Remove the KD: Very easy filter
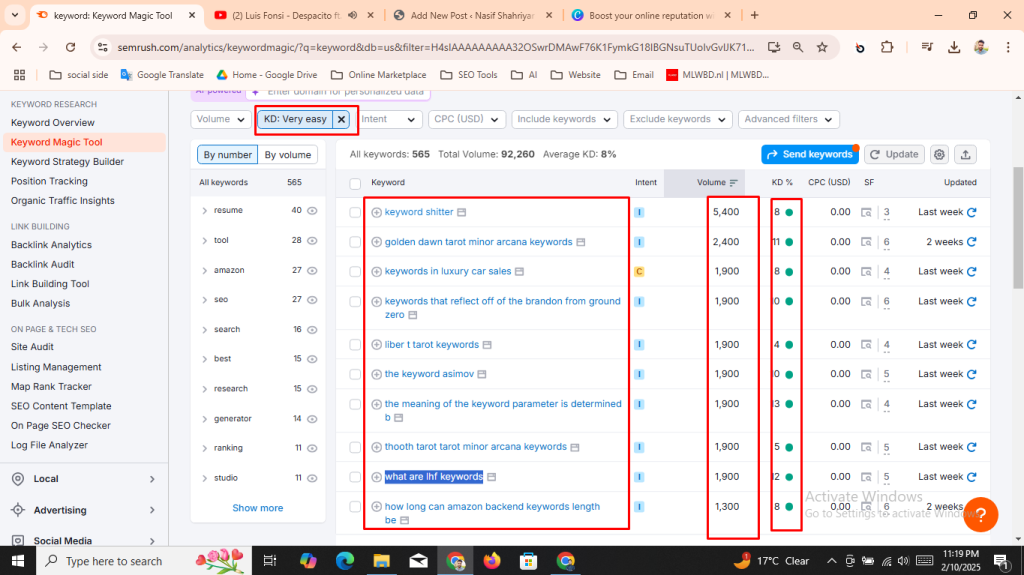1024x575 pixels. [x=342, y=119]
